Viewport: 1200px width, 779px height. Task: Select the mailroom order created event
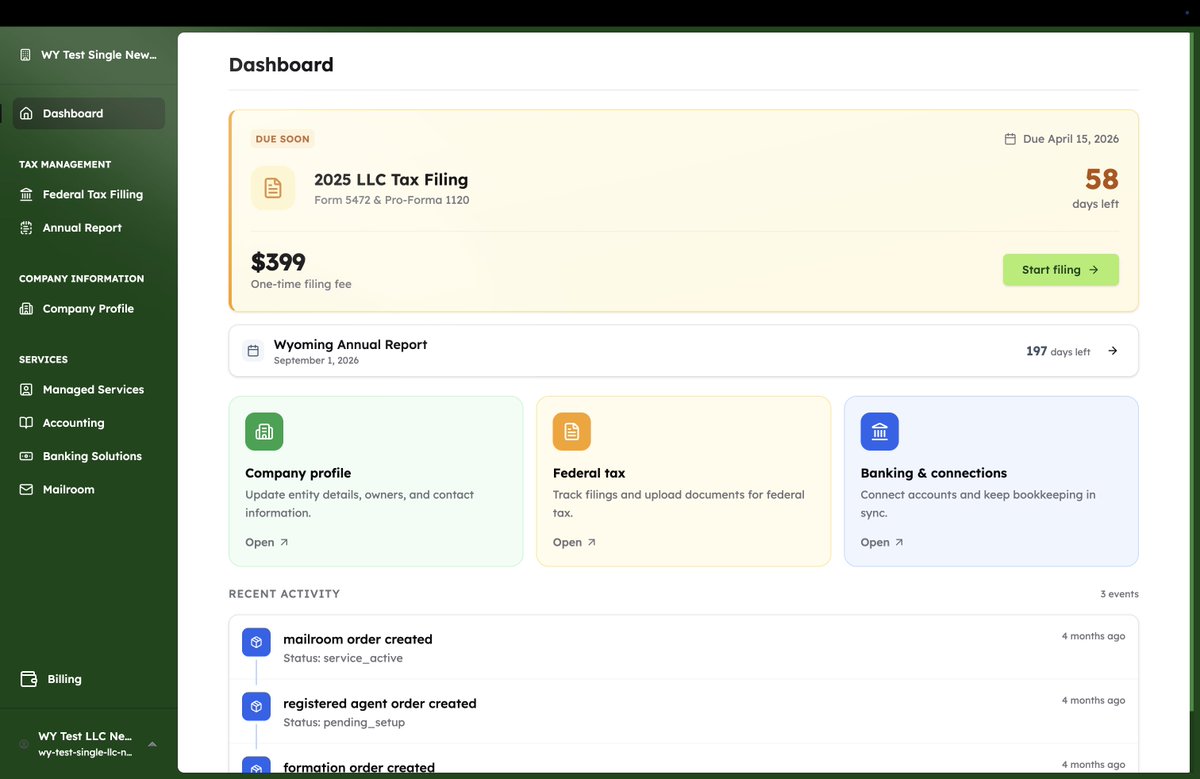(683, 647)
